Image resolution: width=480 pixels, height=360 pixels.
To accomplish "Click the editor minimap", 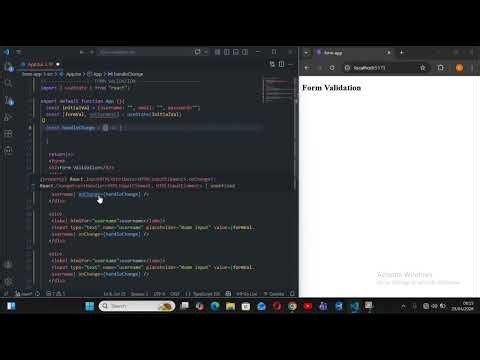I will coord(278,90).
